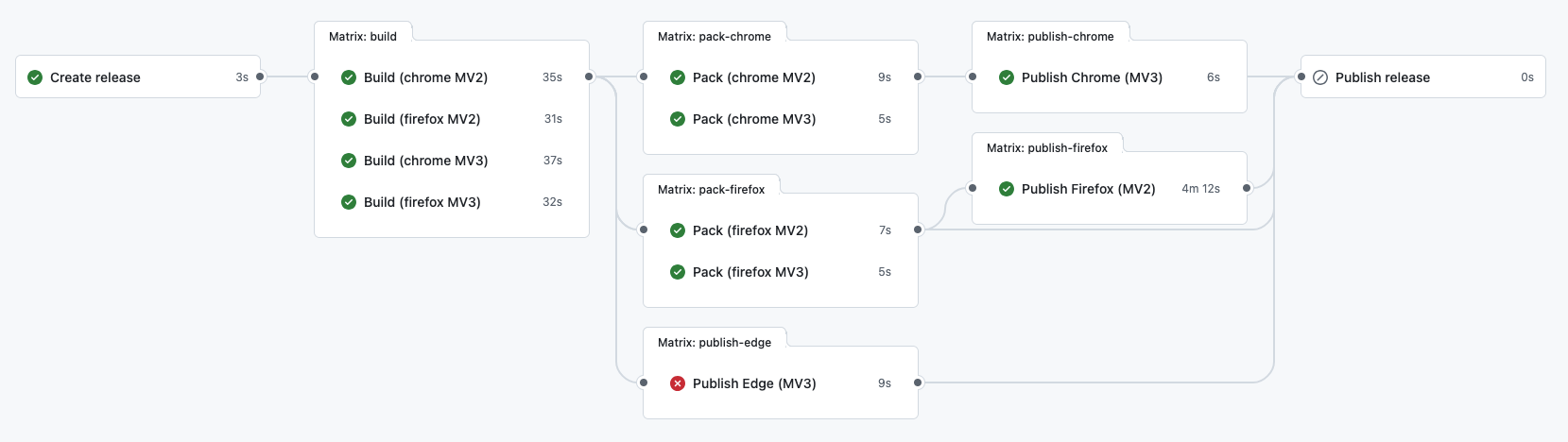1568x442 pixels.
Task: Click the 9s duration of Publish Edge
Action: pyautogui.click(x=885, y=383)
